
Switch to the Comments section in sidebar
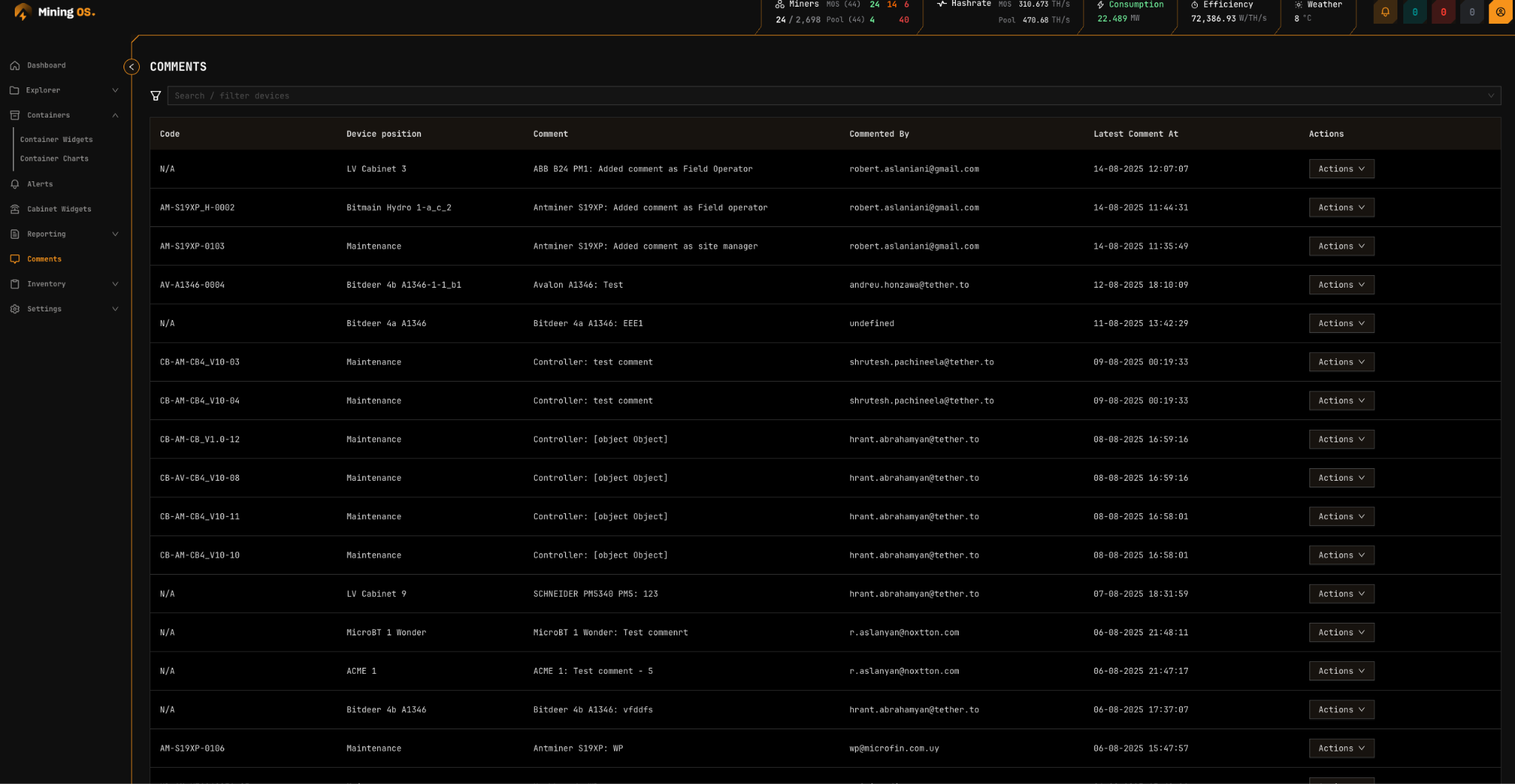[44, 259]
